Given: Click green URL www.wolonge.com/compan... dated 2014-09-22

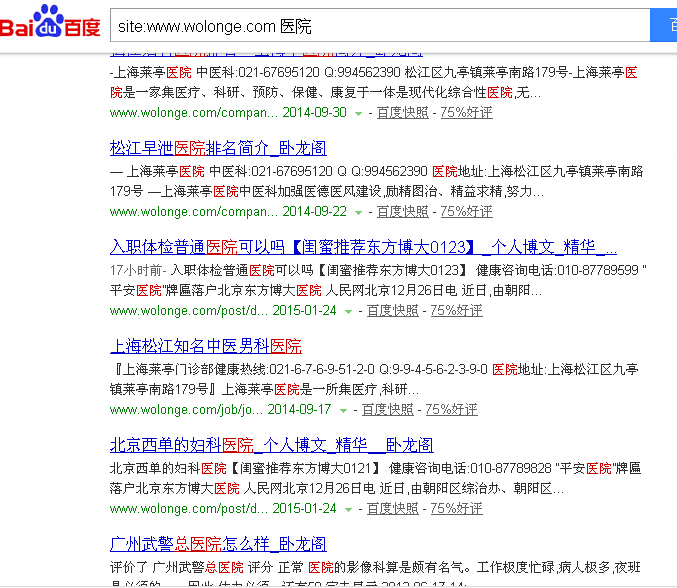Looking at the screenshot, I should [194, 212].
